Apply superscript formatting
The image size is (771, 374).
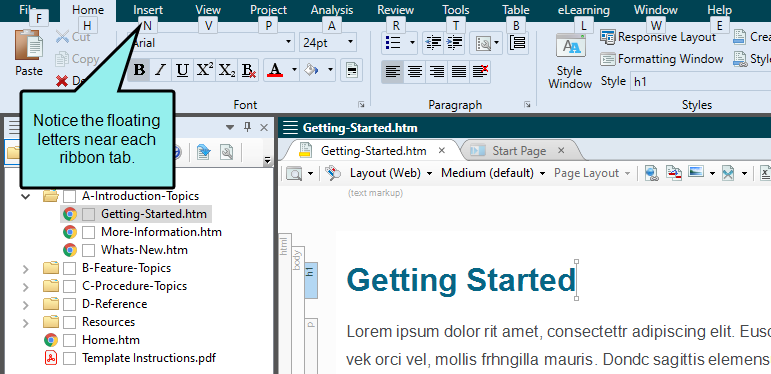tap(205, 70)
